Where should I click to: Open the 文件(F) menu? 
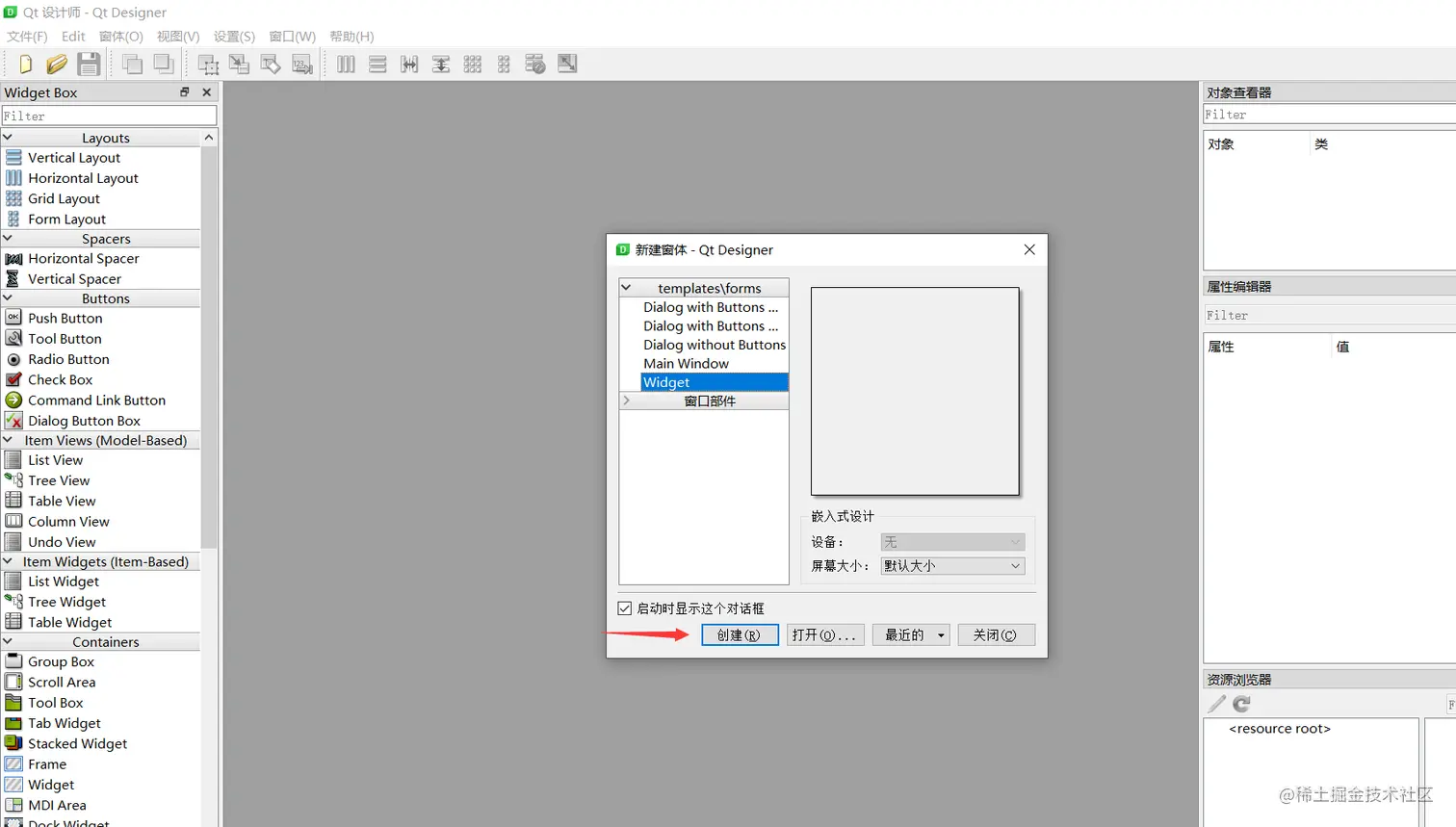click(26, 37)
